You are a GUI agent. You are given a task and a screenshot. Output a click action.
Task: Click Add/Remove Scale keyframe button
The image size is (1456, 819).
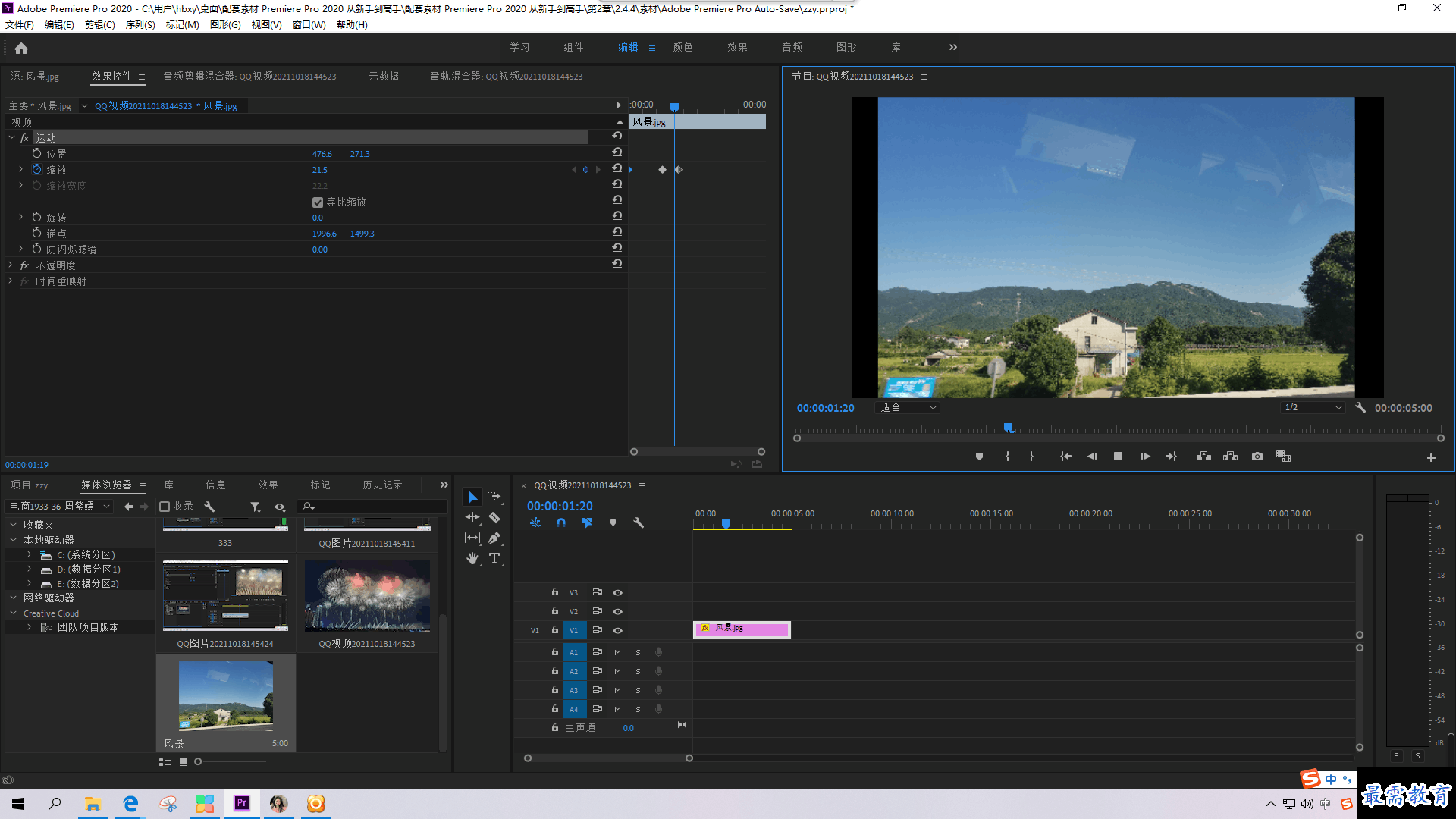click(585, 170)
